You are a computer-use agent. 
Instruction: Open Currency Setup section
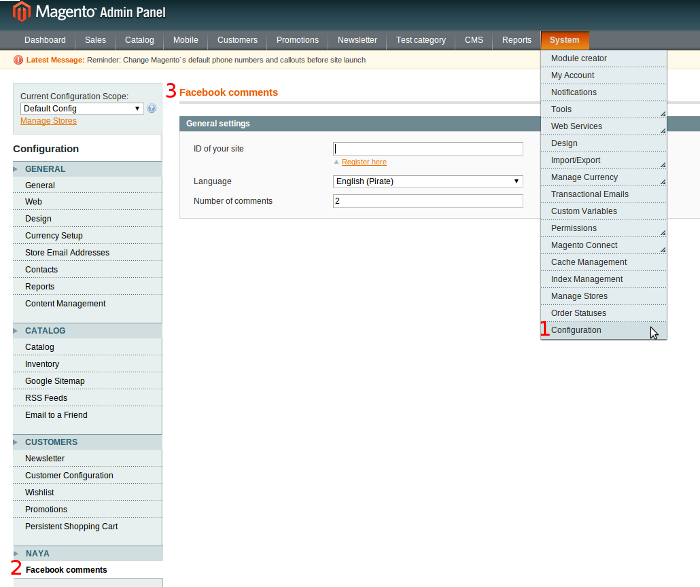[88, 236]
